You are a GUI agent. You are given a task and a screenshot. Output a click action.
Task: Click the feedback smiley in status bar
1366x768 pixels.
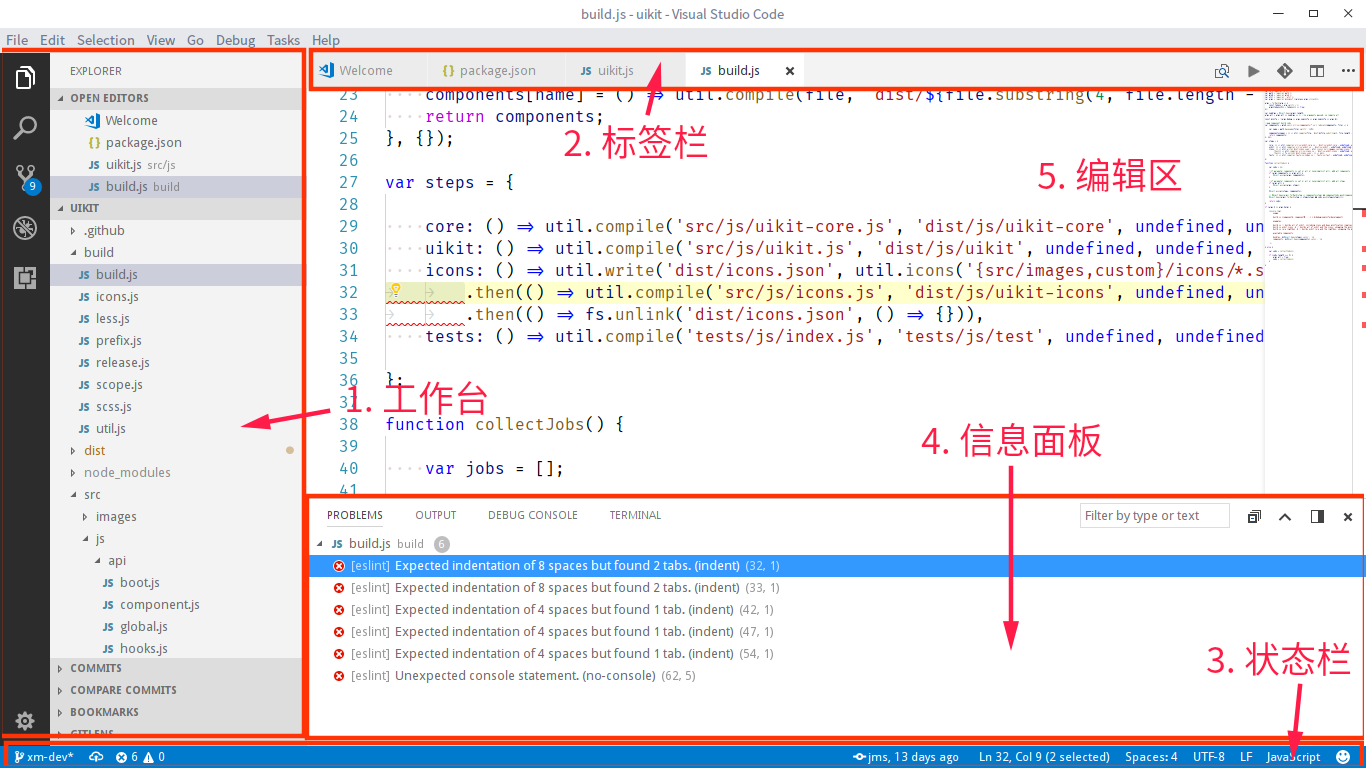click(x=1343, y=757)
